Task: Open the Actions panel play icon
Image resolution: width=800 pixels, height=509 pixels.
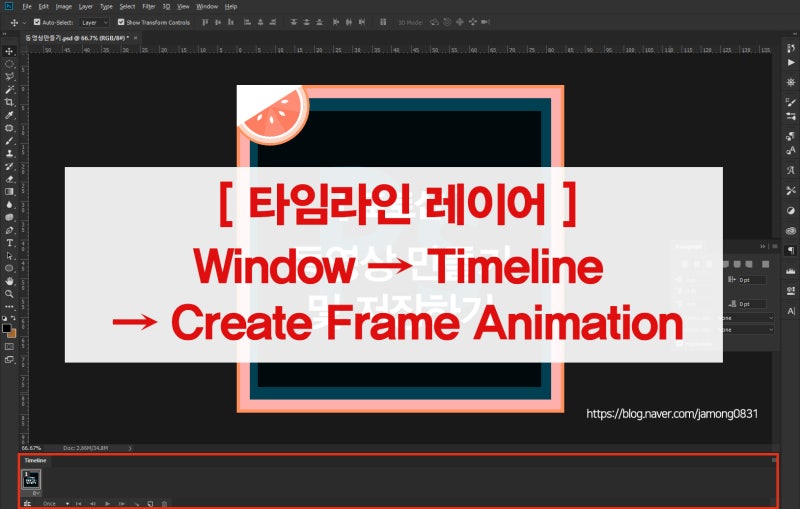Action: (791, 62)
